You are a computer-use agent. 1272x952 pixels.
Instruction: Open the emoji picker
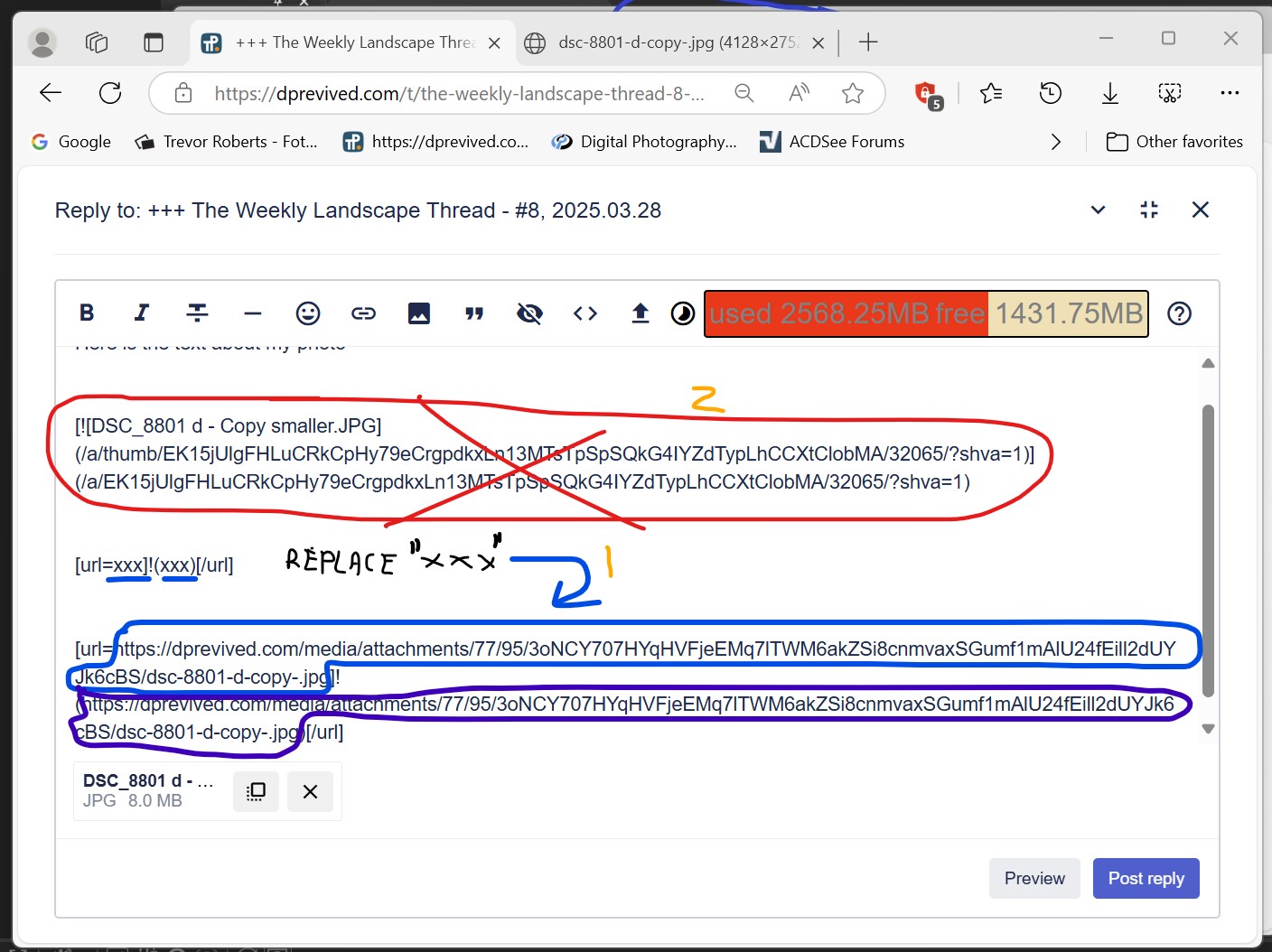[x=308, y=313]
